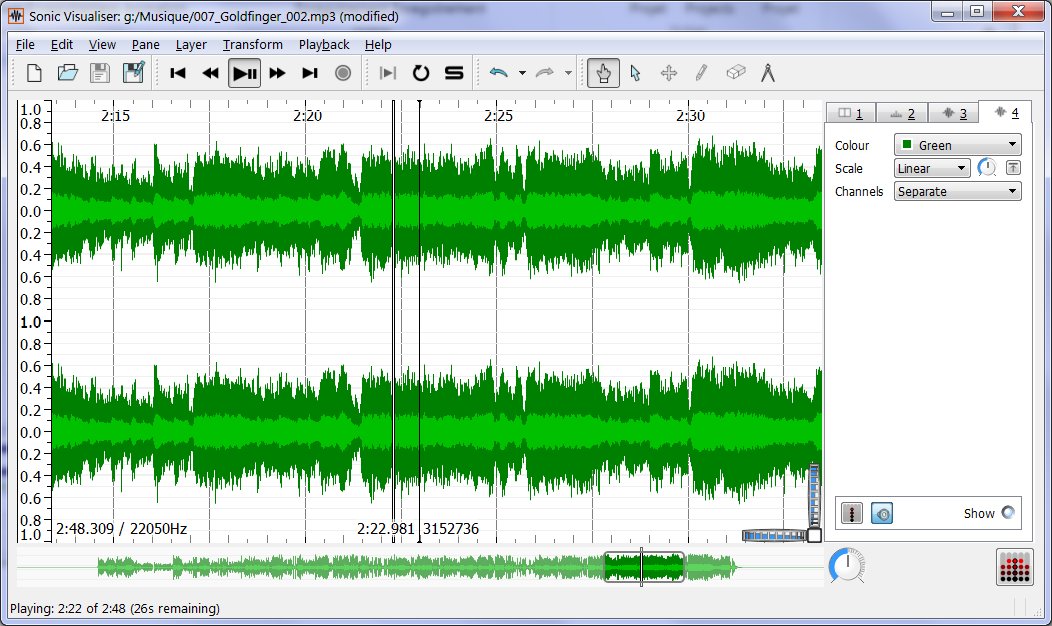
Task: Open the View menu
Action: [102, 45]
